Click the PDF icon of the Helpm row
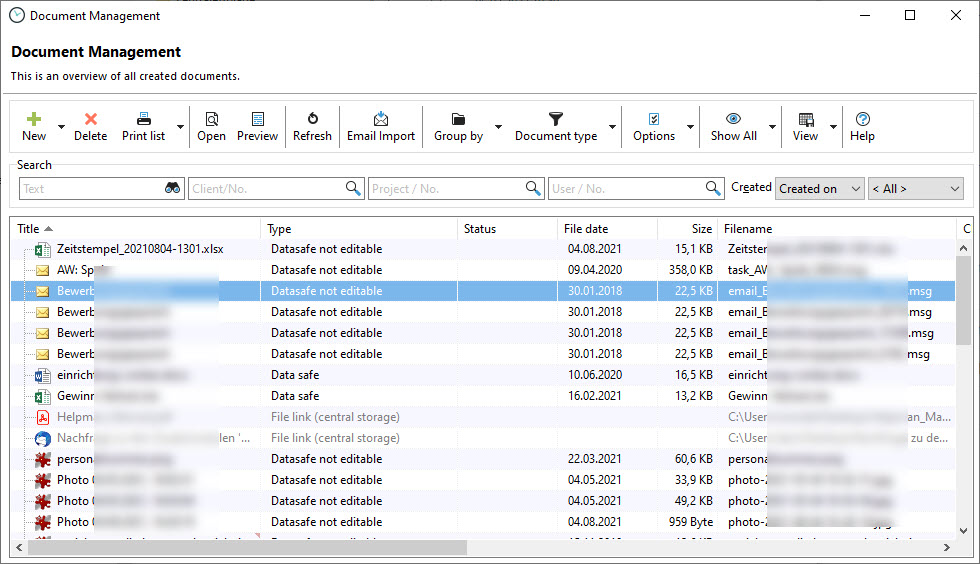Screen dimensions: 980x564 42,418
